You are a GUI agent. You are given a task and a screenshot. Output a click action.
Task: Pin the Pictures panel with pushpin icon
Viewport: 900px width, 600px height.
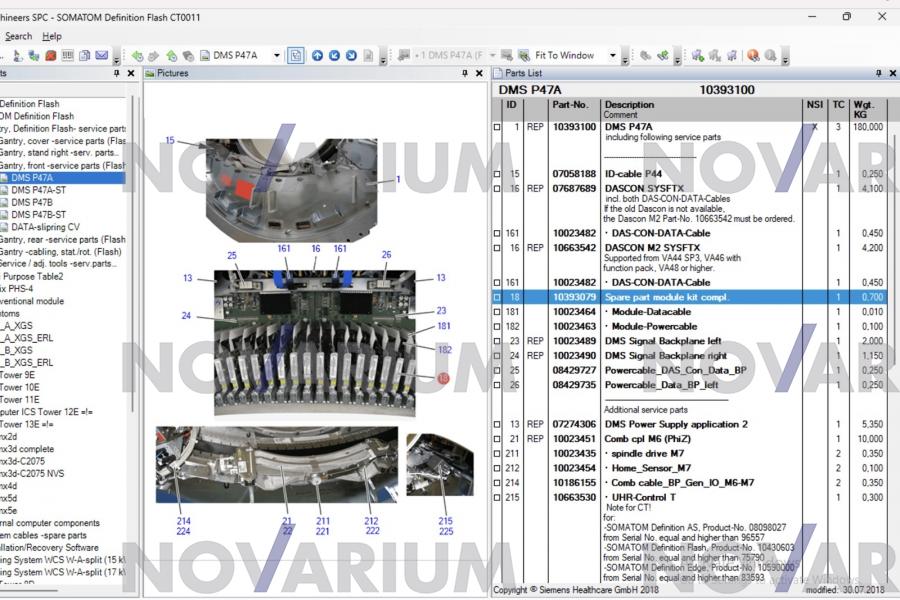pyautogui.click(x=465, y=73)
